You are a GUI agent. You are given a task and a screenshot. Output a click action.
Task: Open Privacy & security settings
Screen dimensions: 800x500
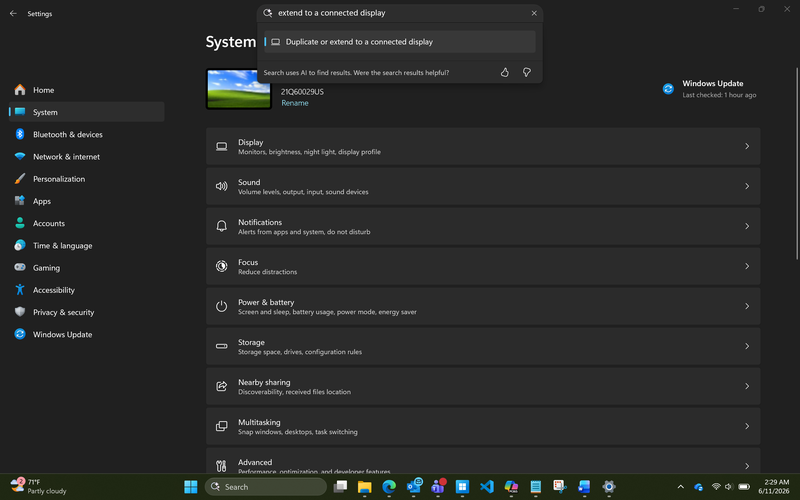tap(87, 312)
